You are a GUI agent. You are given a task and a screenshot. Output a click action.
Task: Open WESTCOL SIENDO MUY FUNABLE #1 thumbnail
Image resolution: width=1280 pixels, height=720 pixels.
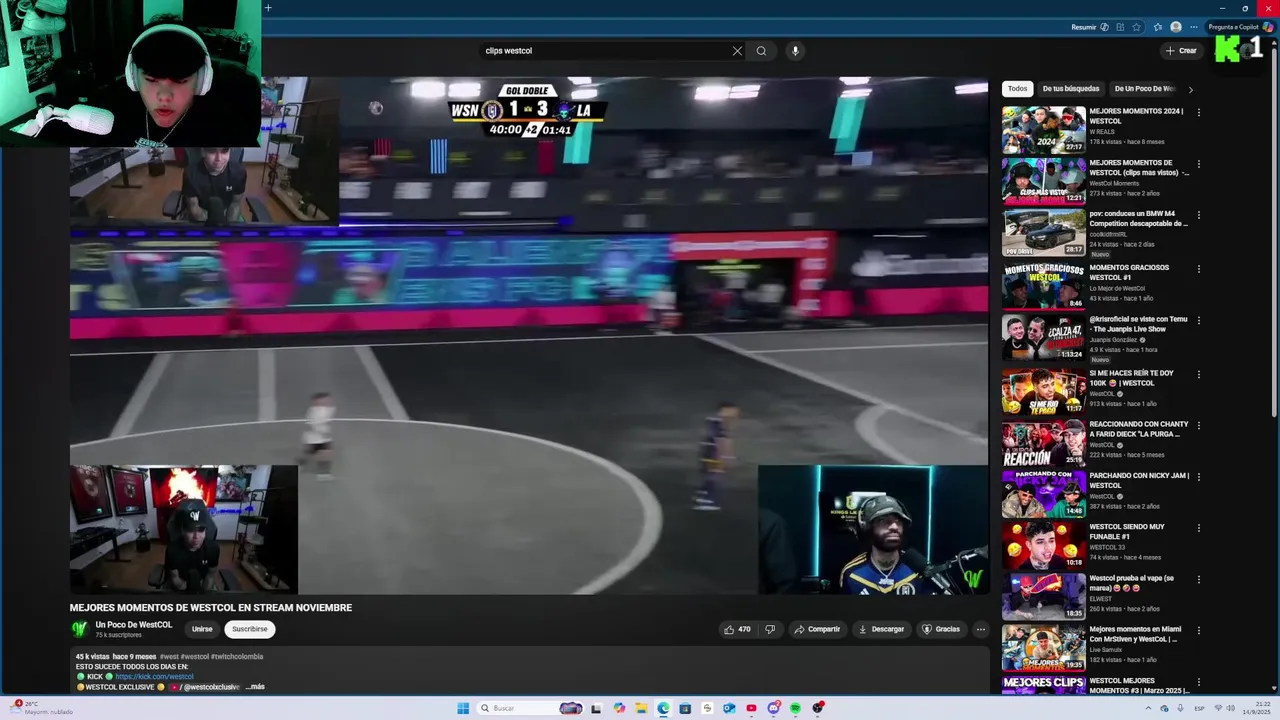point(1043,545)
